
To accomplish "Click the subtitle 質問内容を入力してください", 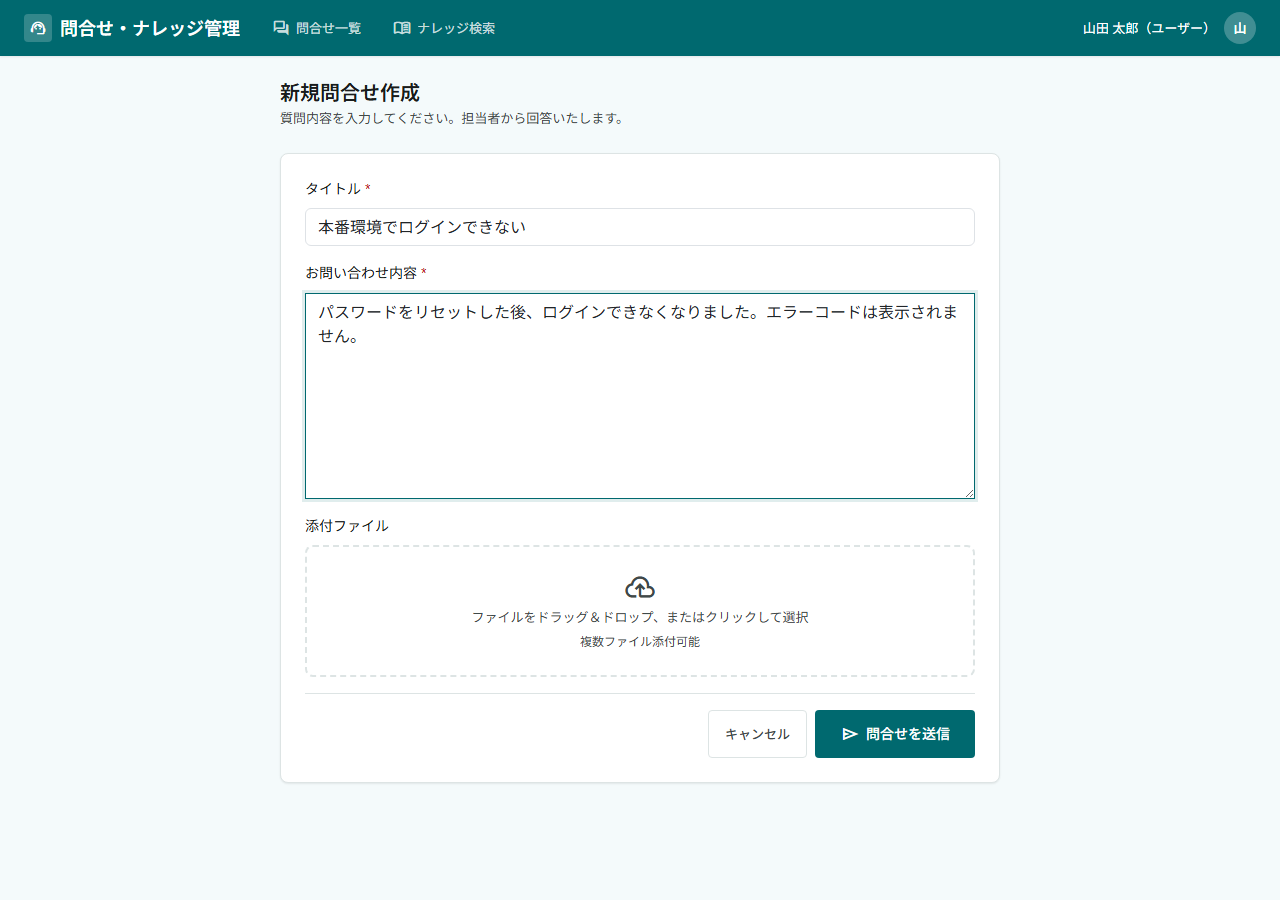I will (452, 118).
